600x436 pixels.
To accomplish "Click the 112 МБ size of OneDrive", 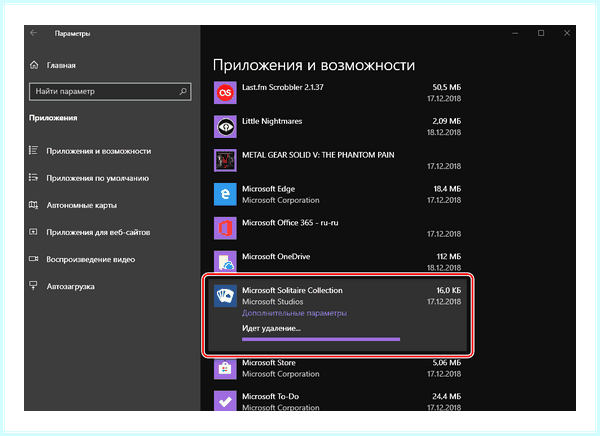I will (x=448, y=256).
